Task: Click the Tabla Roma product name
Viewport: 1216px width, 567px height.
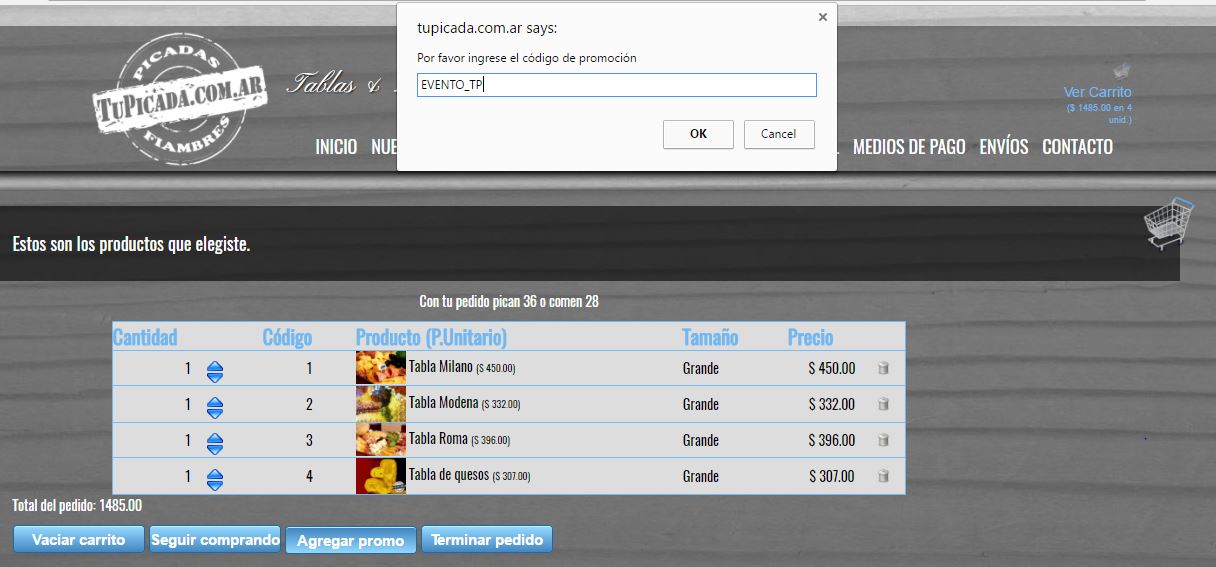Action: (439, 439)
